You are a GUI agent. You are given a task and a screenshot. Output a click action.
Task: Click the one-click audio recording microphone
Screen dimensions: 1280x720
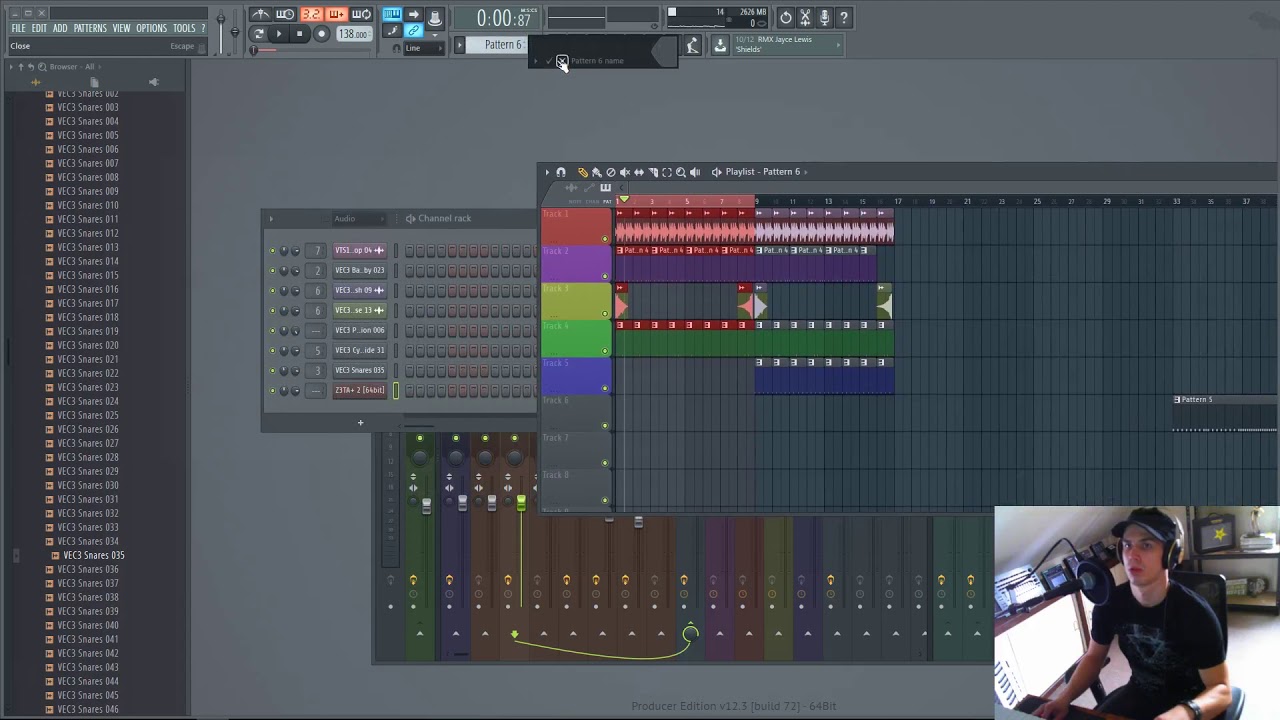click(824, 17)
